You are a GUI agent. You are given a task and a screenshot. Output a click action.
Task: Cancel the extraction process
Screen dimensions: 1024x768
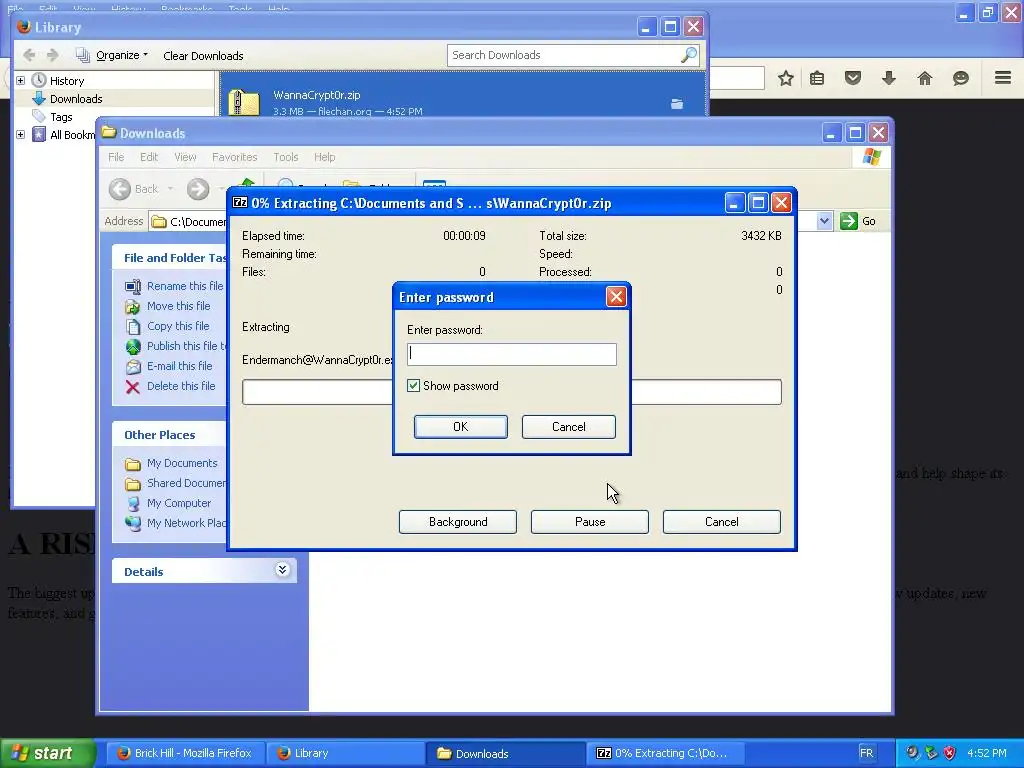point(722,522)
